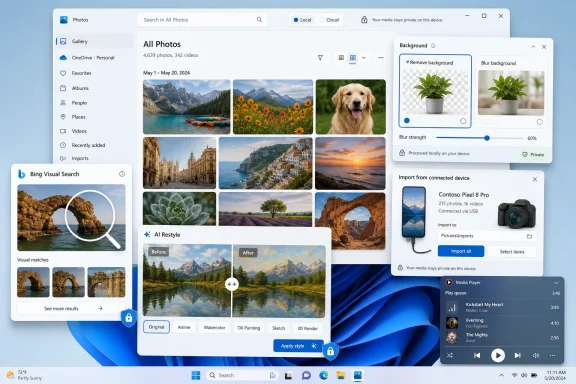Select the Blur background radio circle

[539, 122]
